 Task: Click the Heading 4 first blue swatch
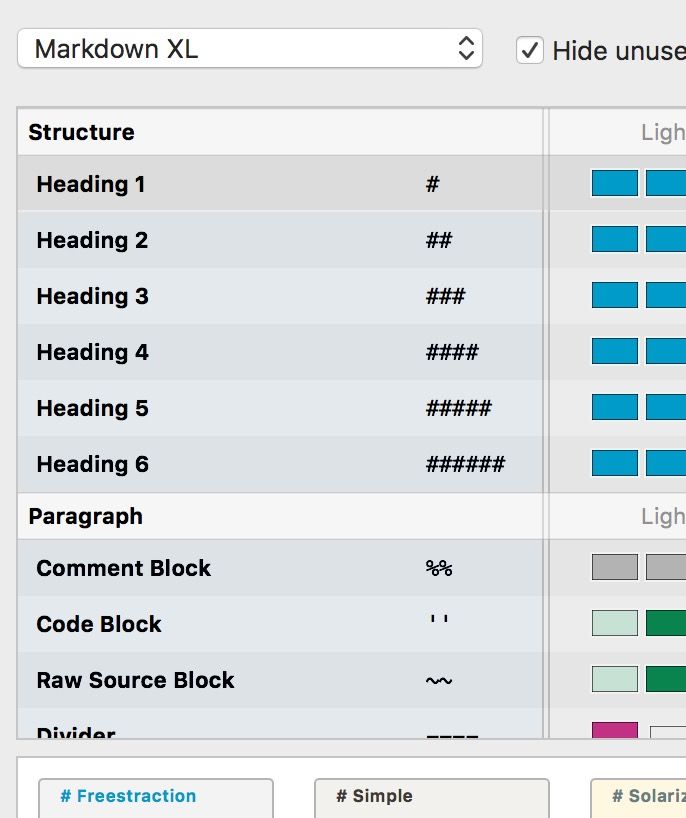pyautogui.click(x=614, y=351)
